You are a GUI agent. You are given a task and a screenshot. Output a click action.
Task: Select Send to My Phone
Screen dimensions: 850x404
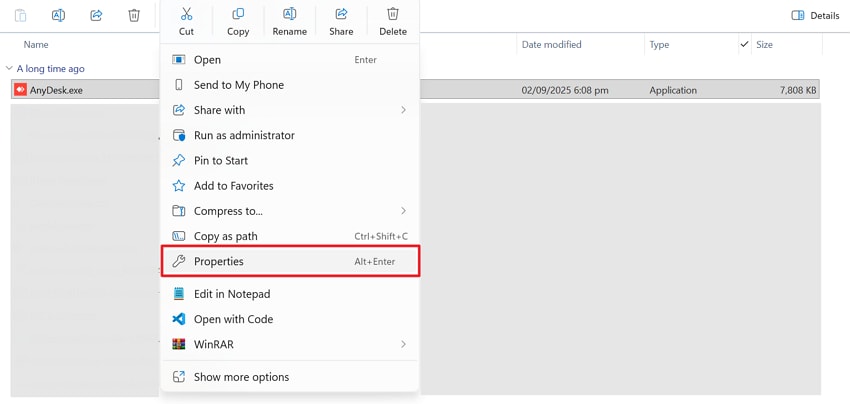click(x=290, y=85)
